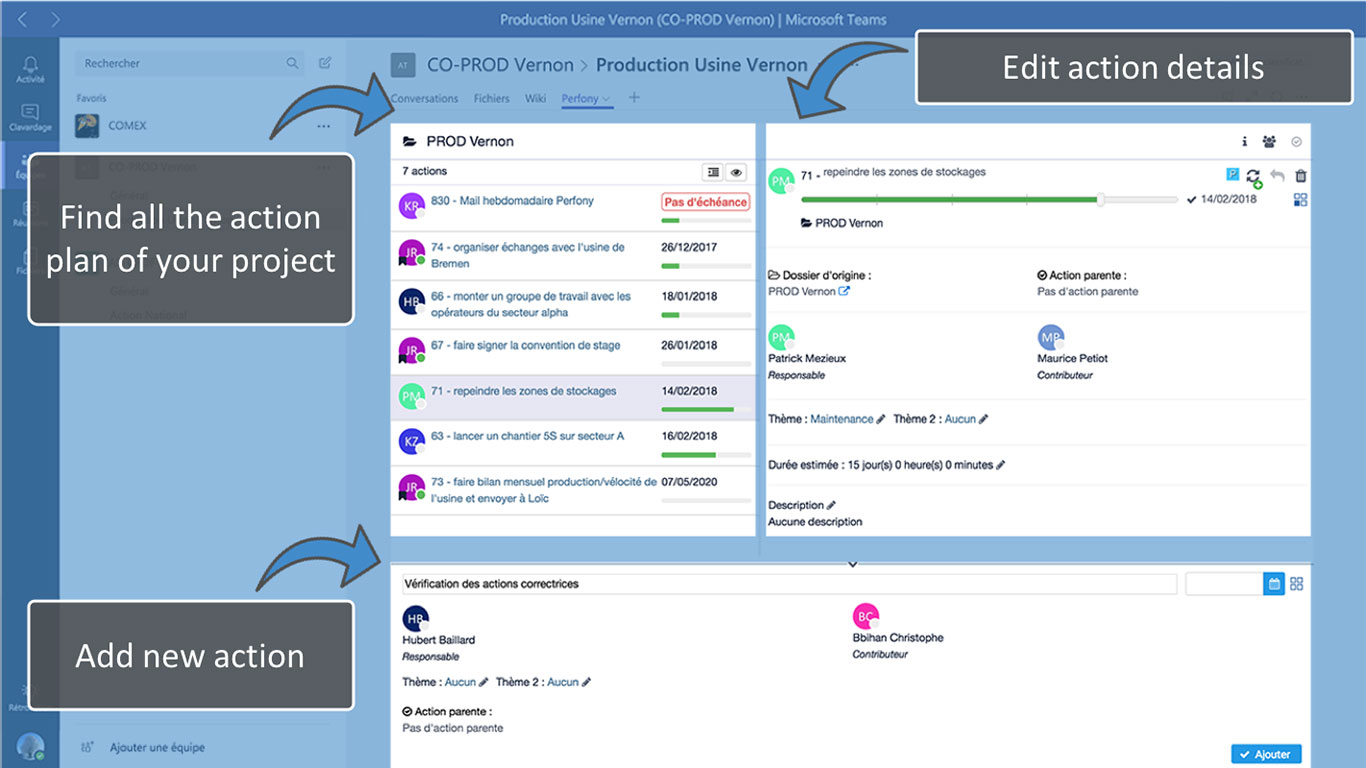Open Clavardage chat in the sidebar
Viewport: 1366px width, 768px height.
(30, 117)
